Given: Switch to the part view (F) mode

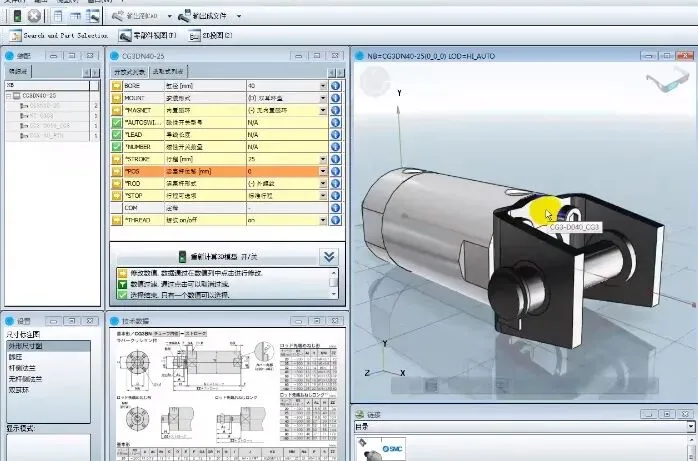Looking at the screenshot, I should coord(148,36).
